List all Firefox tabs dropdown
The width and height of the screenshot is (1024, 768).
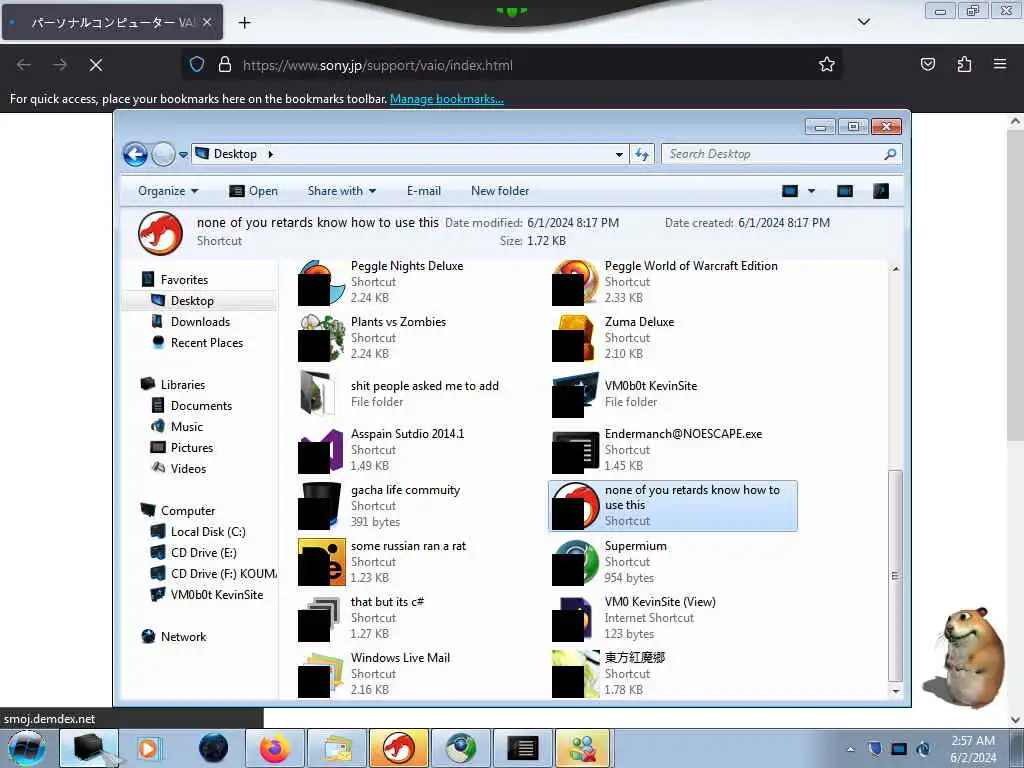pos(863,22)
